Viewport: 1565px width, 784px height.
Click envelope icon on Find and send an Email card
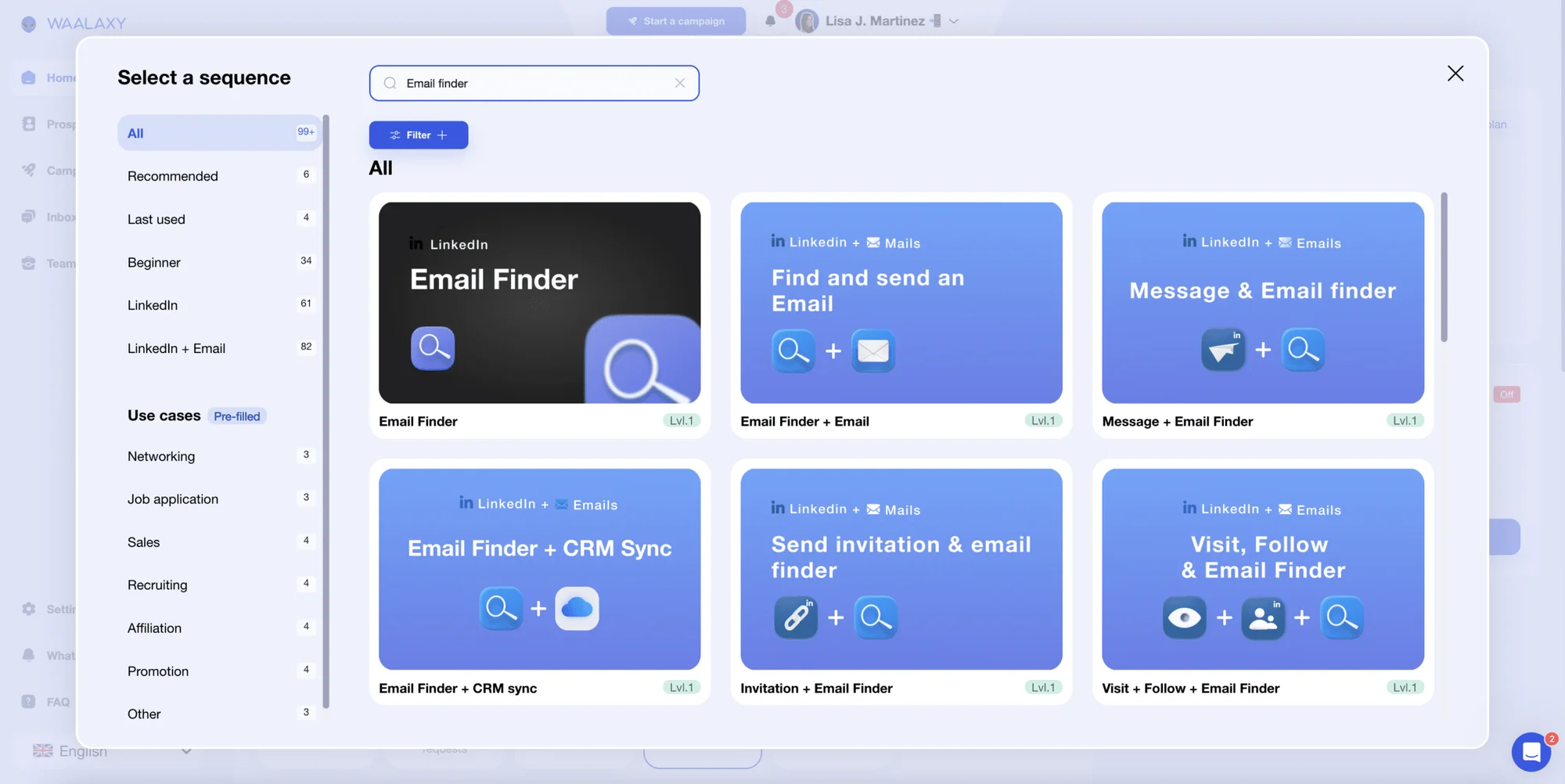click(x=873, y=351)
